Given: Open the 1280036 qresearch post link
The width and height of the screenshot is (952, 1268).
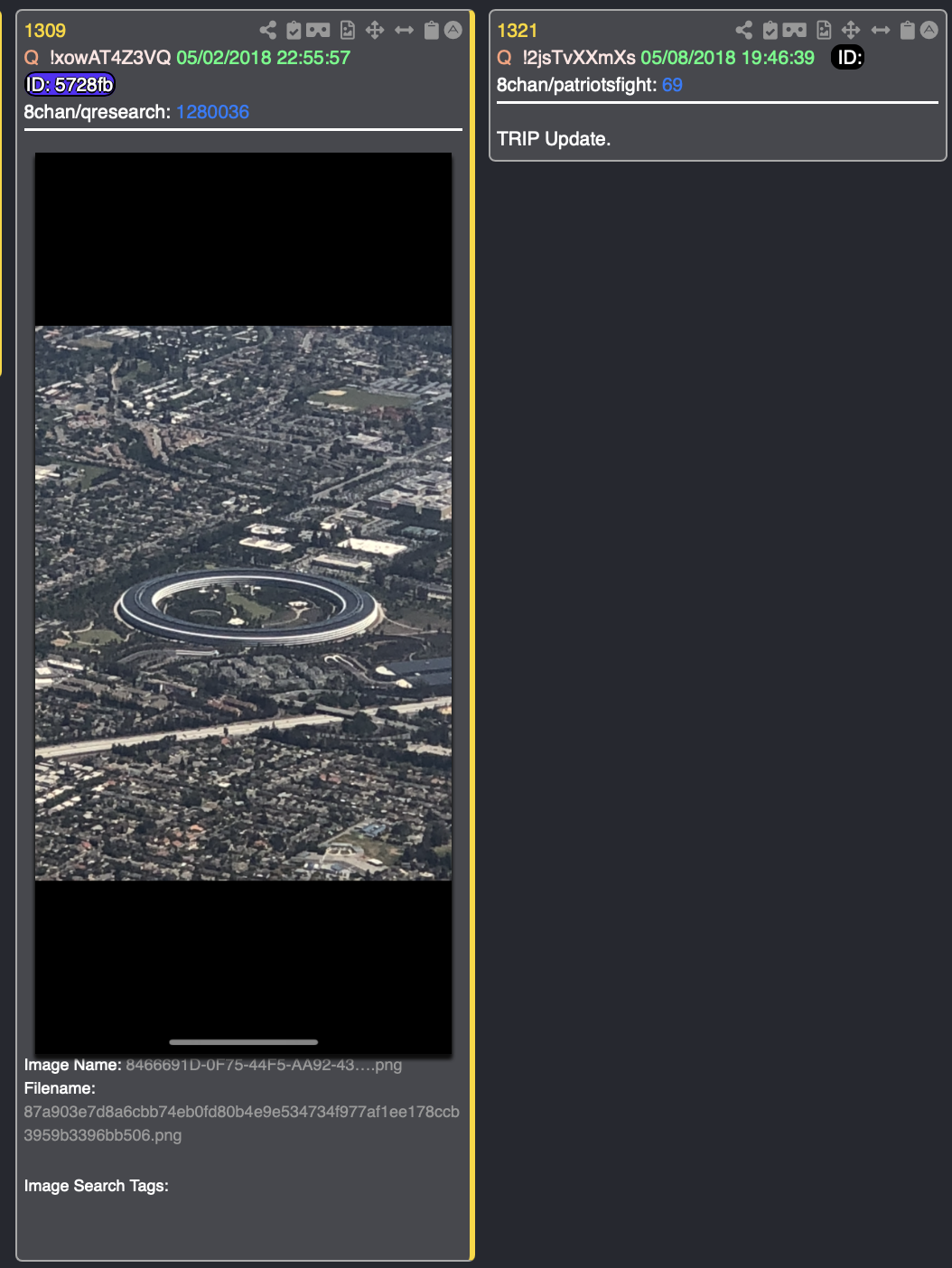Looking at the screenshot, I should pyautogui.click(x=212, y=112).
